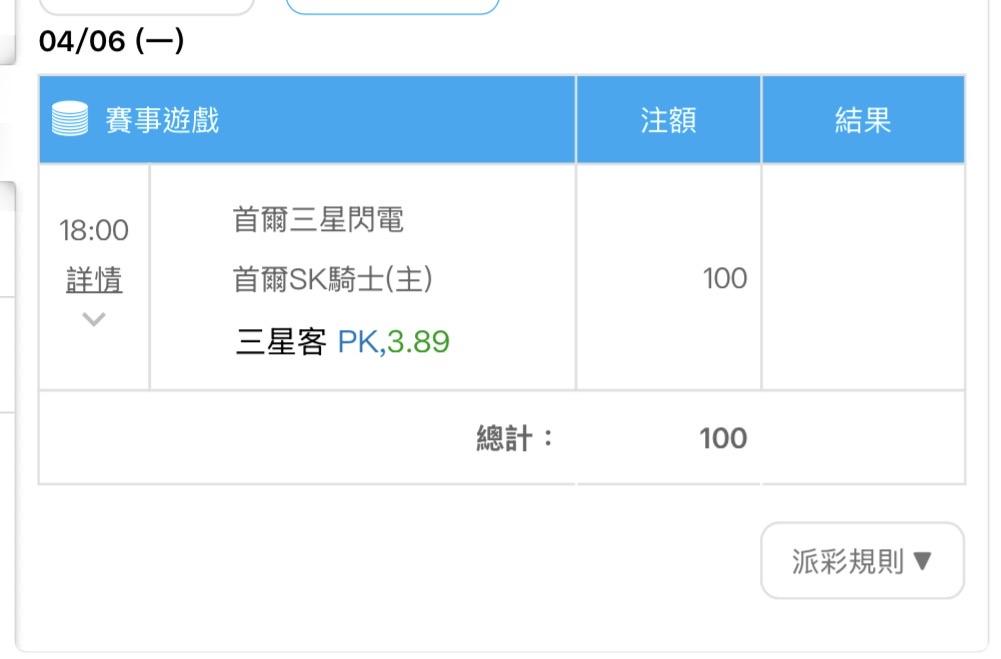Select home team 首爾SK騎士(主)

tap(332, 280)
